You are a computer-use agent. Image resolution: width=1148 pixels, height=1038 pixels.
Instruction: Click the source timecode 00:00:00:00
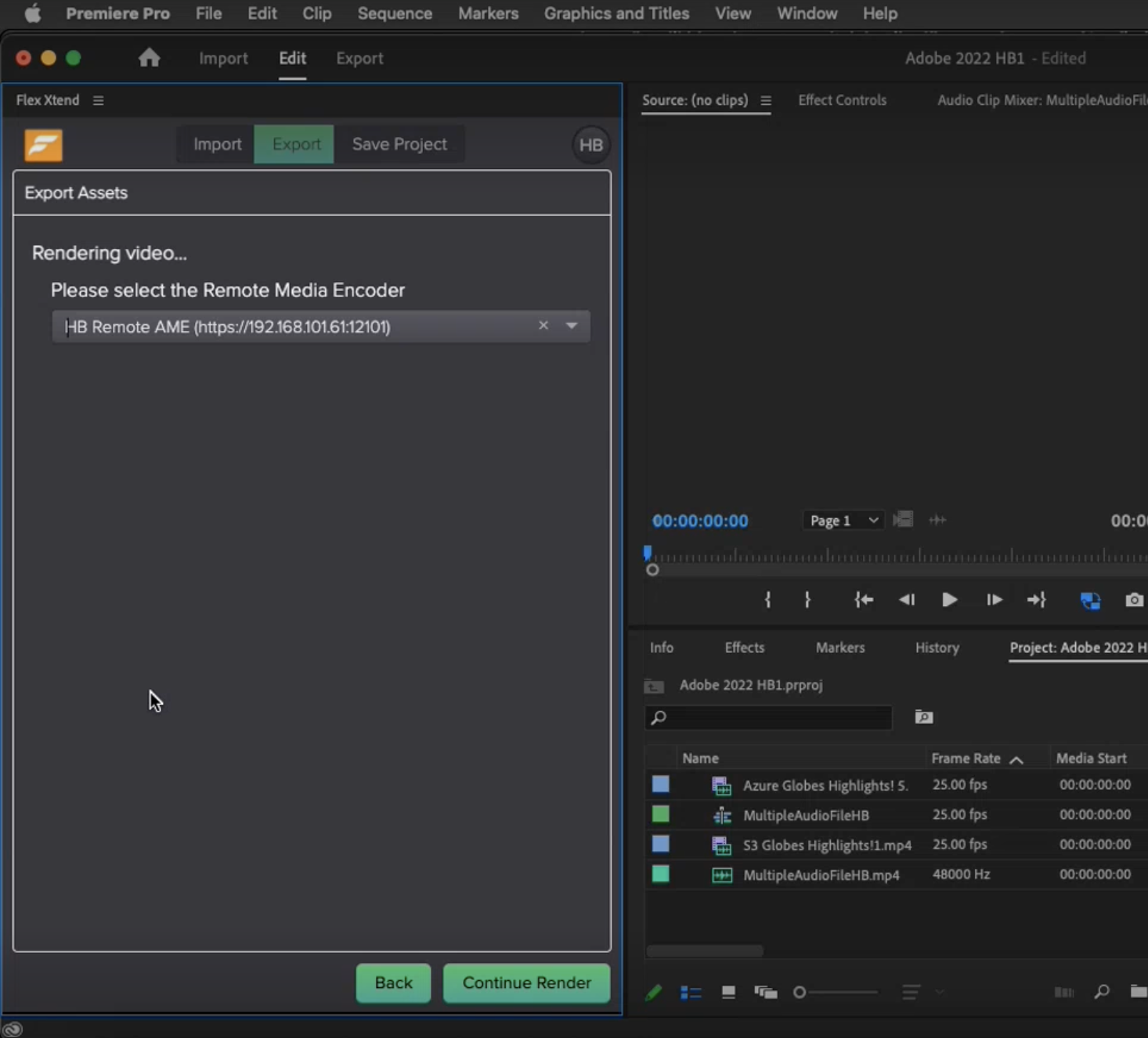tap(700, 521)
